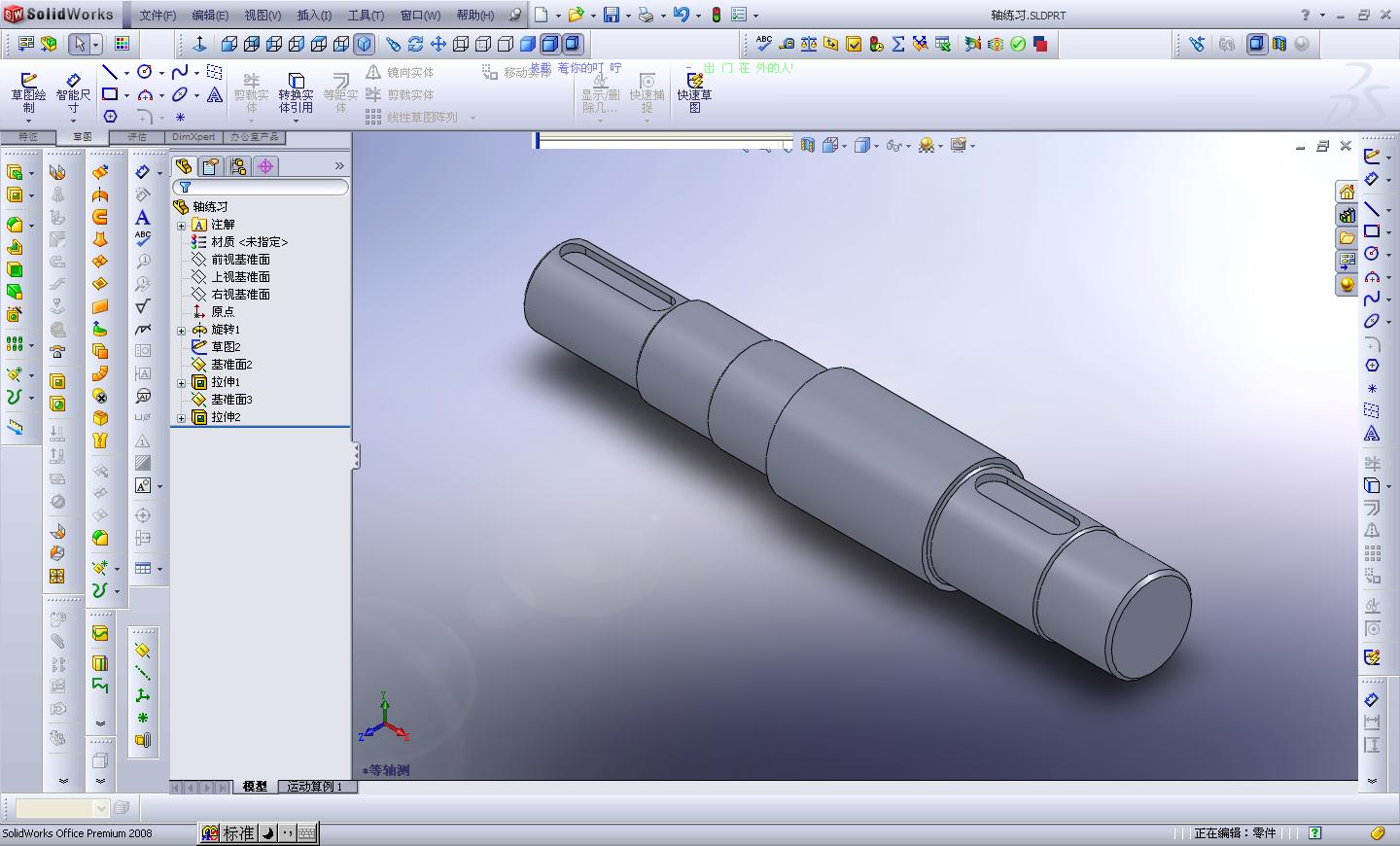Click the Normal To view icon

(x=199, y=44)
